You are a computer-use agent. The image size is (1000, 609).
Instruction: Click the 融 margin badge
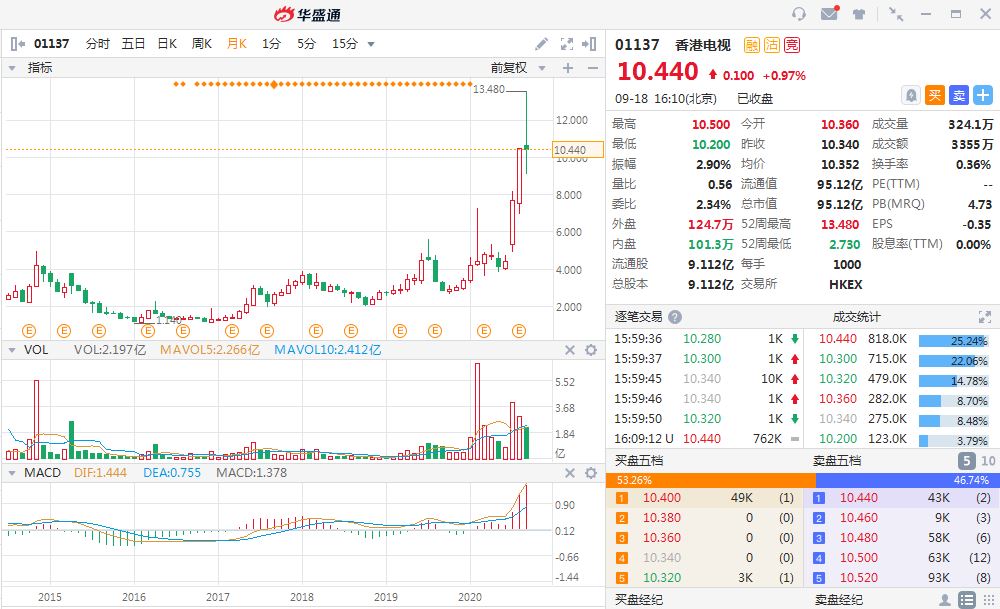[752, 45]
